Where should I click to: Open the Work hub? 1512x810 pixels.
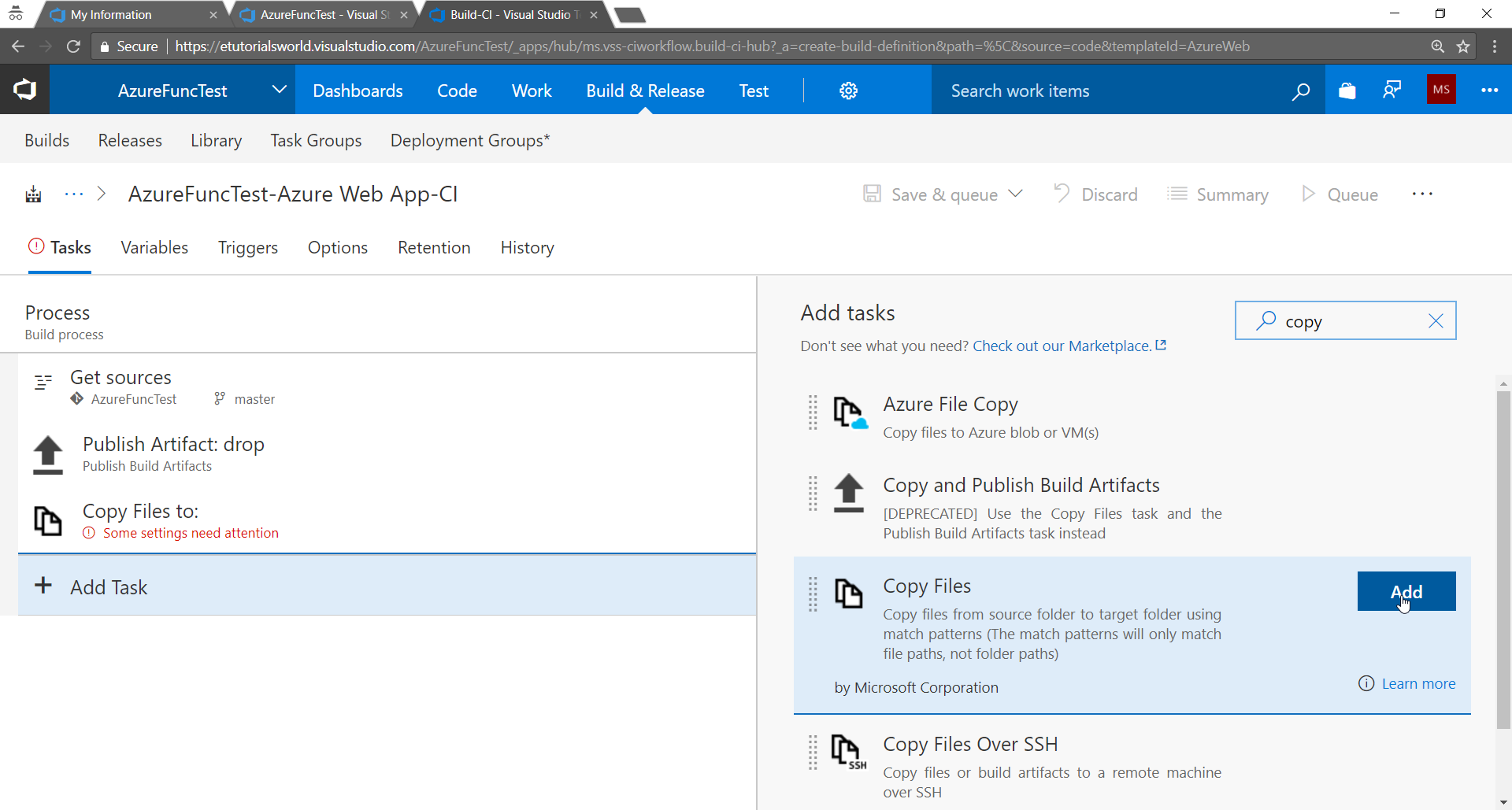pos(532,91)
